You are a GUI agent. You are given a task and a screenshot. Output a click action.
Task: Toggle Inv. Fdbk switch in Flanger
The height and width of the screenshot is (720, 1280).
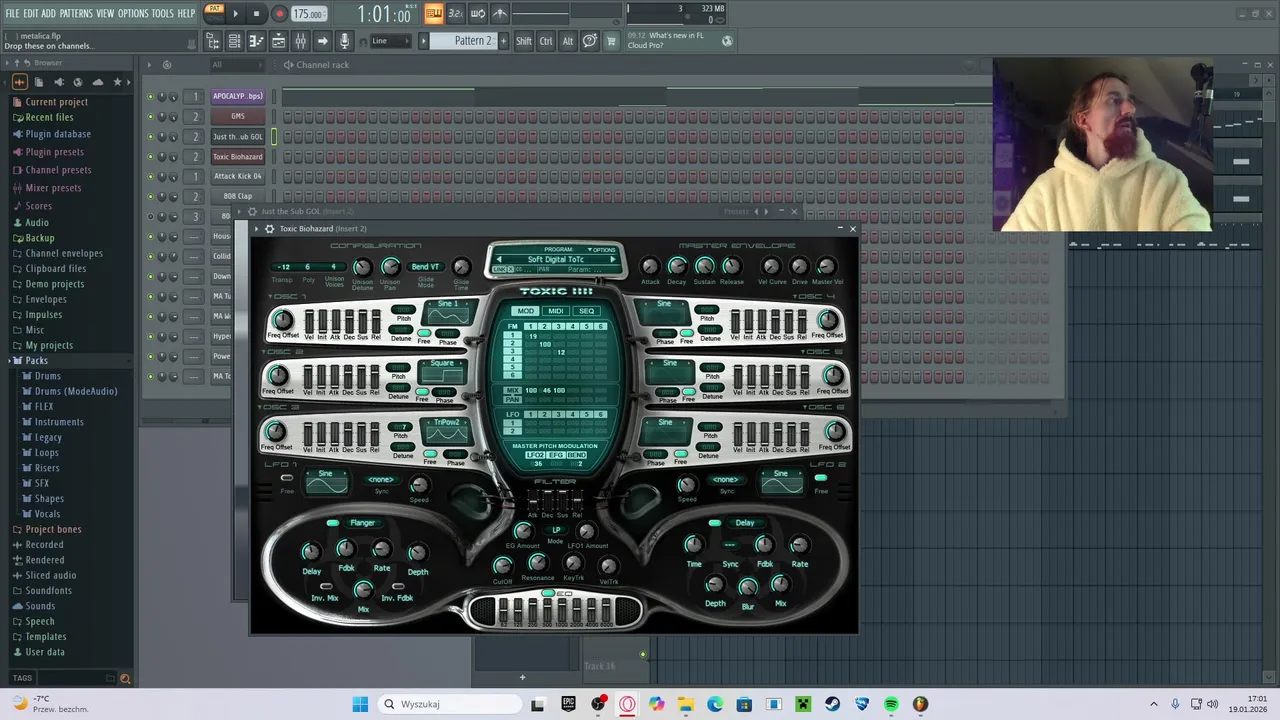[x=398, y=587]
